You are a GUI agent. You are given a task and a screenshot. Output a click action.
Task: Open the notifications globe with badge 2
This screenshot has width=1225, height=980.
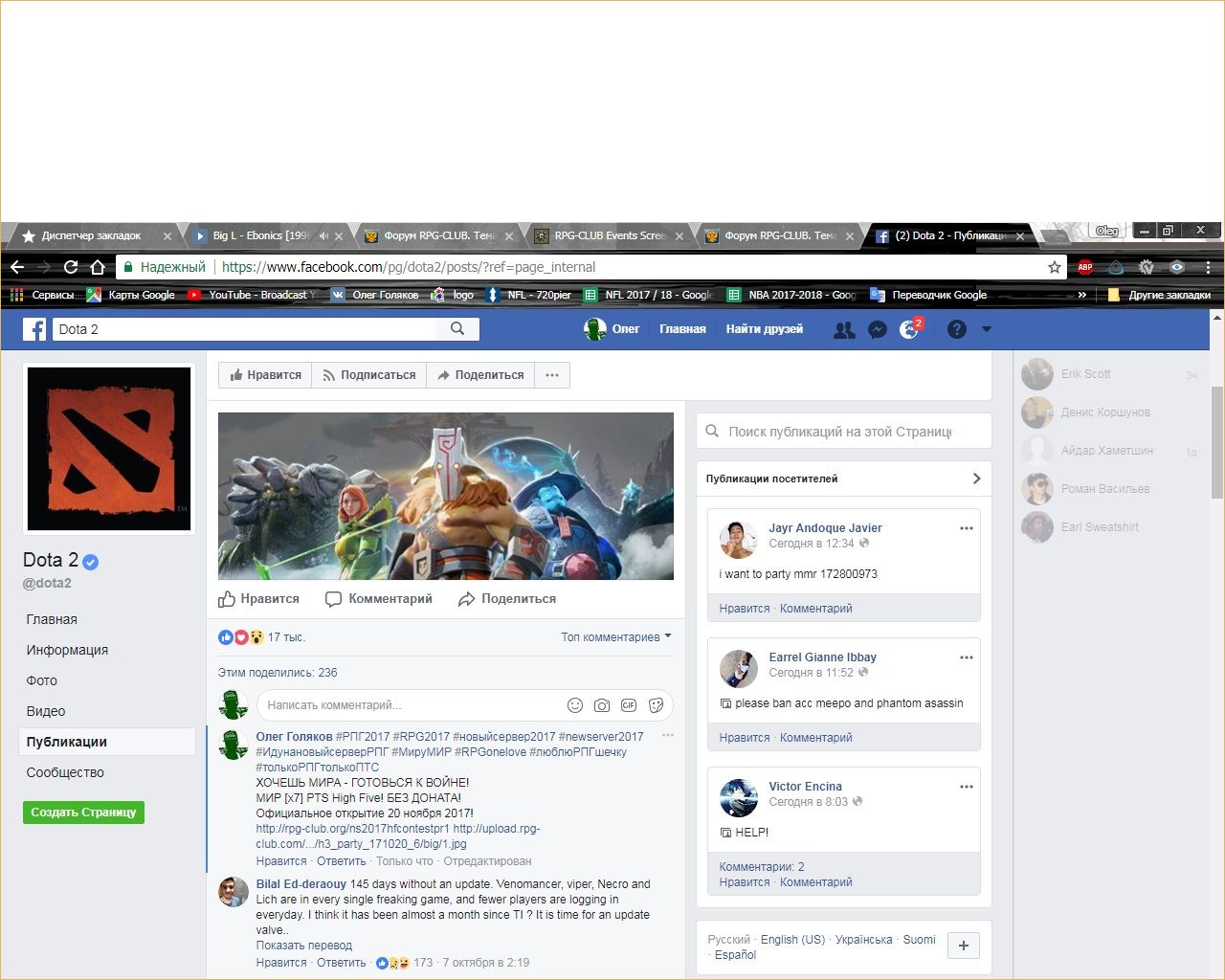(x=910, y=328)
